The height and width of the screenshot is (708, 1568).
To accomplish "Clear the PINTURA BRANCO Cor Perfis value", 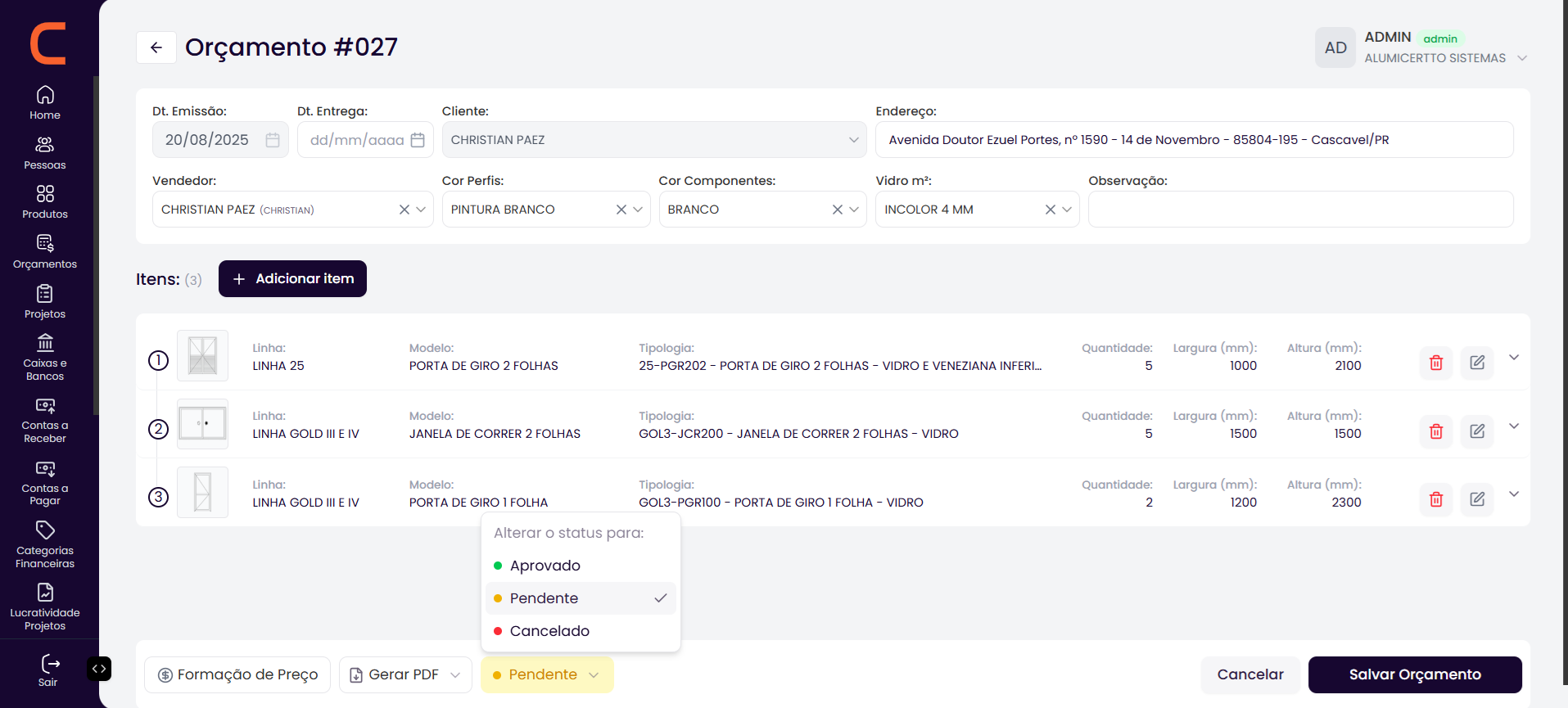I will coord(621,210).
